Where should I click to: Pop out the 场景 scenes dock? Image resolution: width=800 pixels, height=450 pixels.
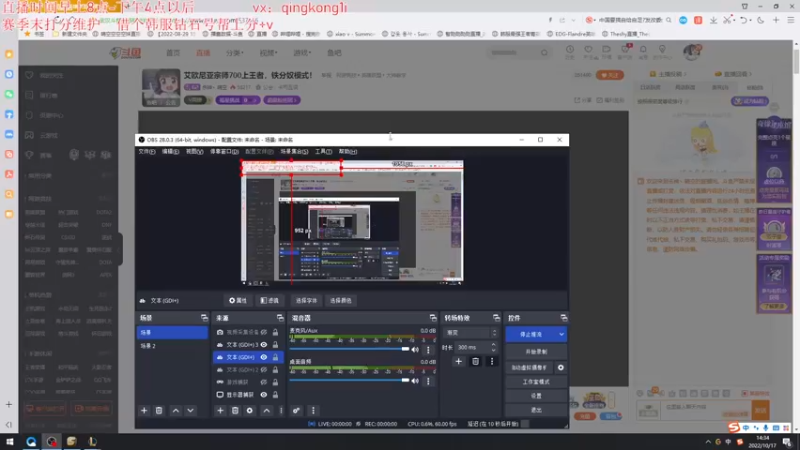pos(204,318)
